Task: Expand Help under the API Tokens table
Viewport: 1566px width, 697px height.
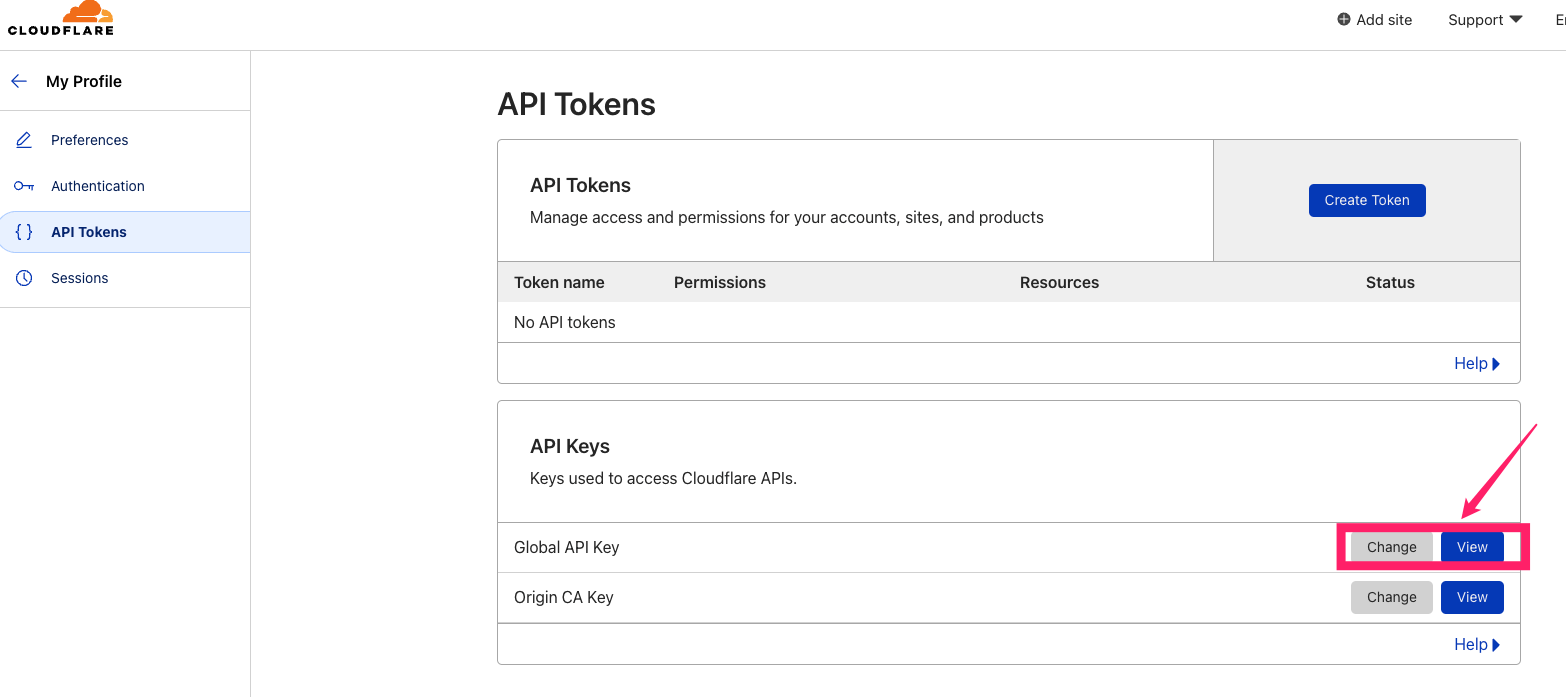Action: tap(1477, 364)
